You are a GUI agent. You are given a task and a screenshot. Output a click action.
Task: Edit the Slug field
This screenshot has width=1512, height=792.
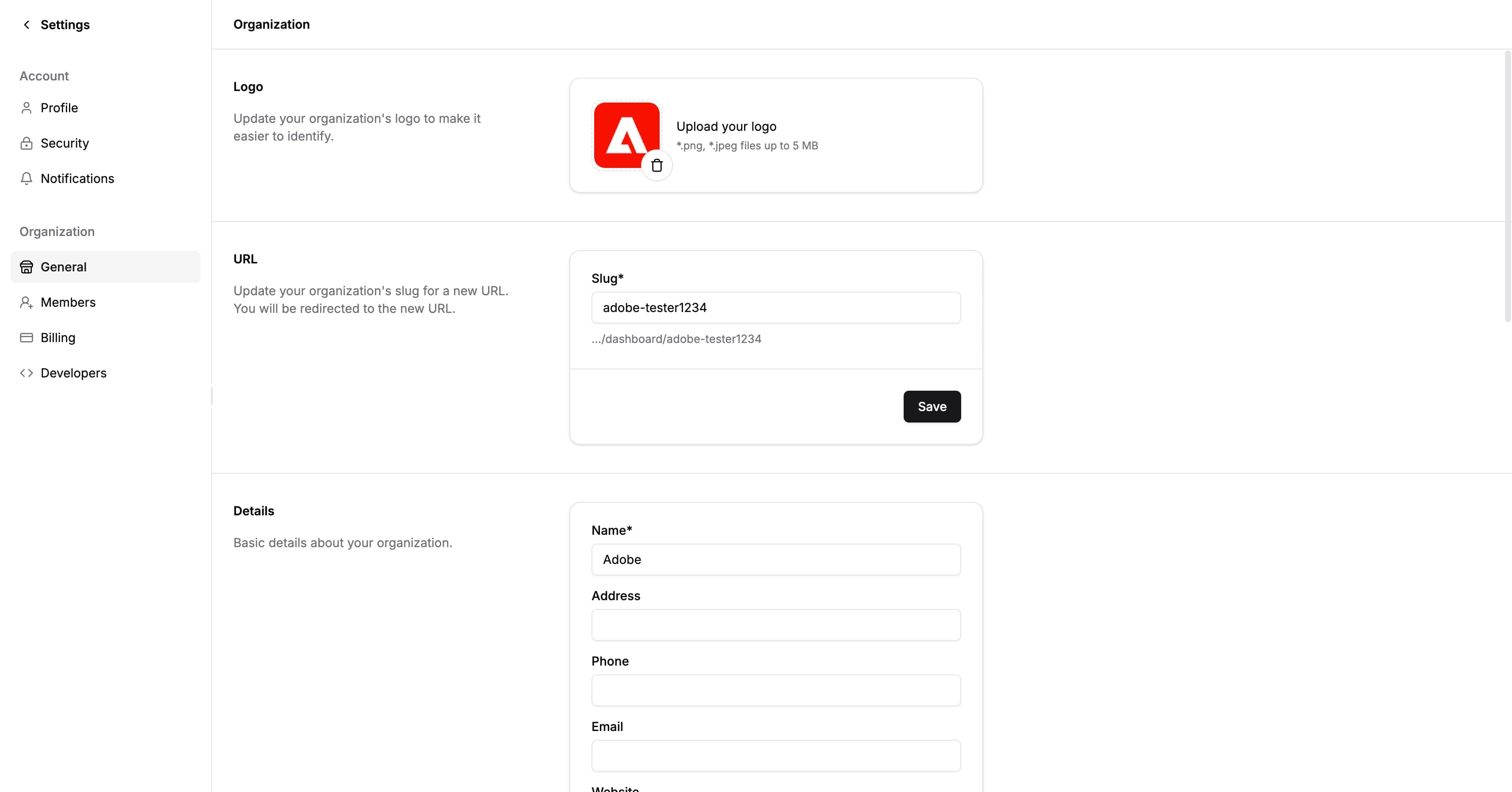775,308
